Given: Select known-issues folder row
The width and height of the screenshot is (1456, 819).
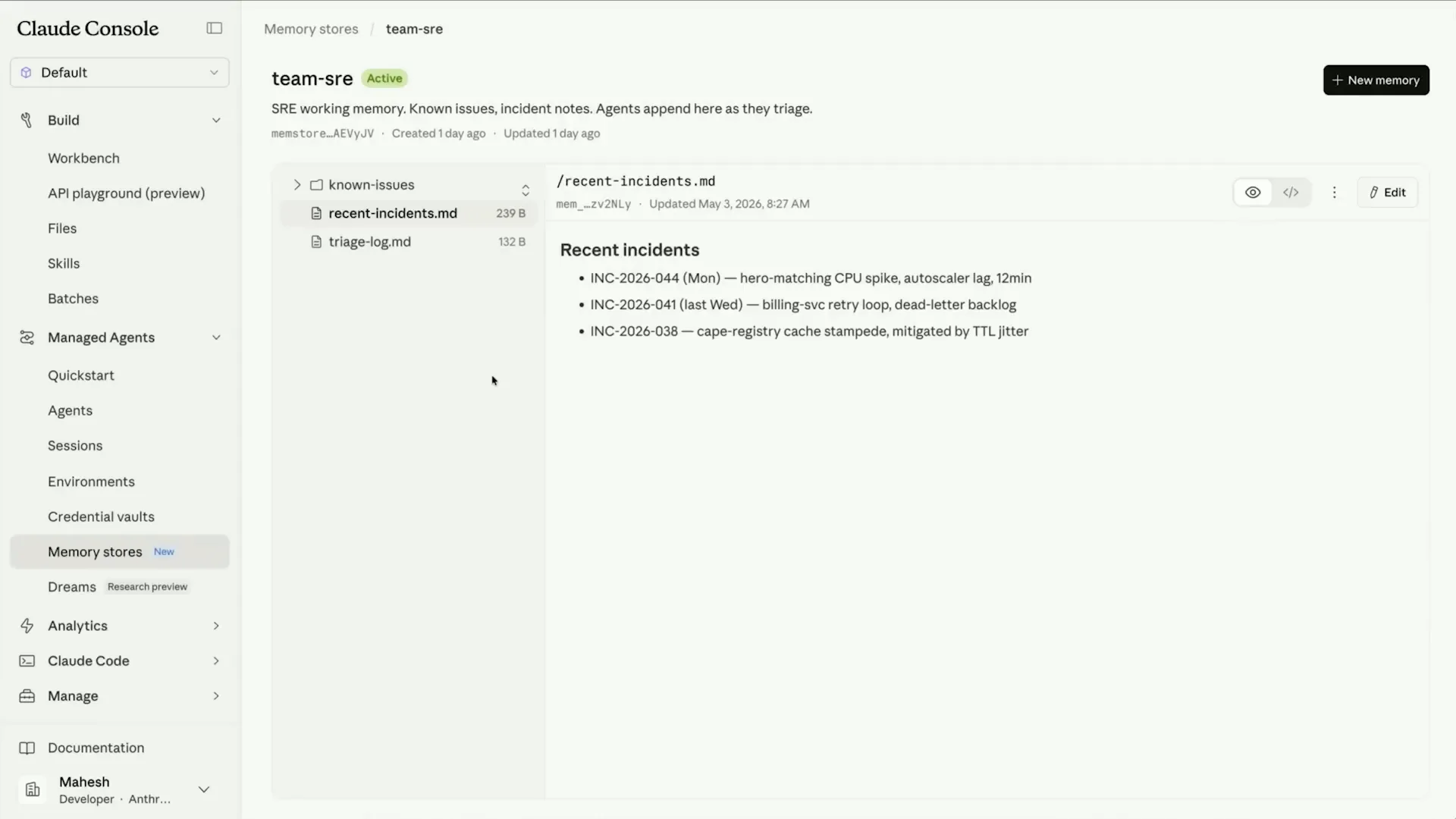Looking at the screenshot, I should point(409,185).
